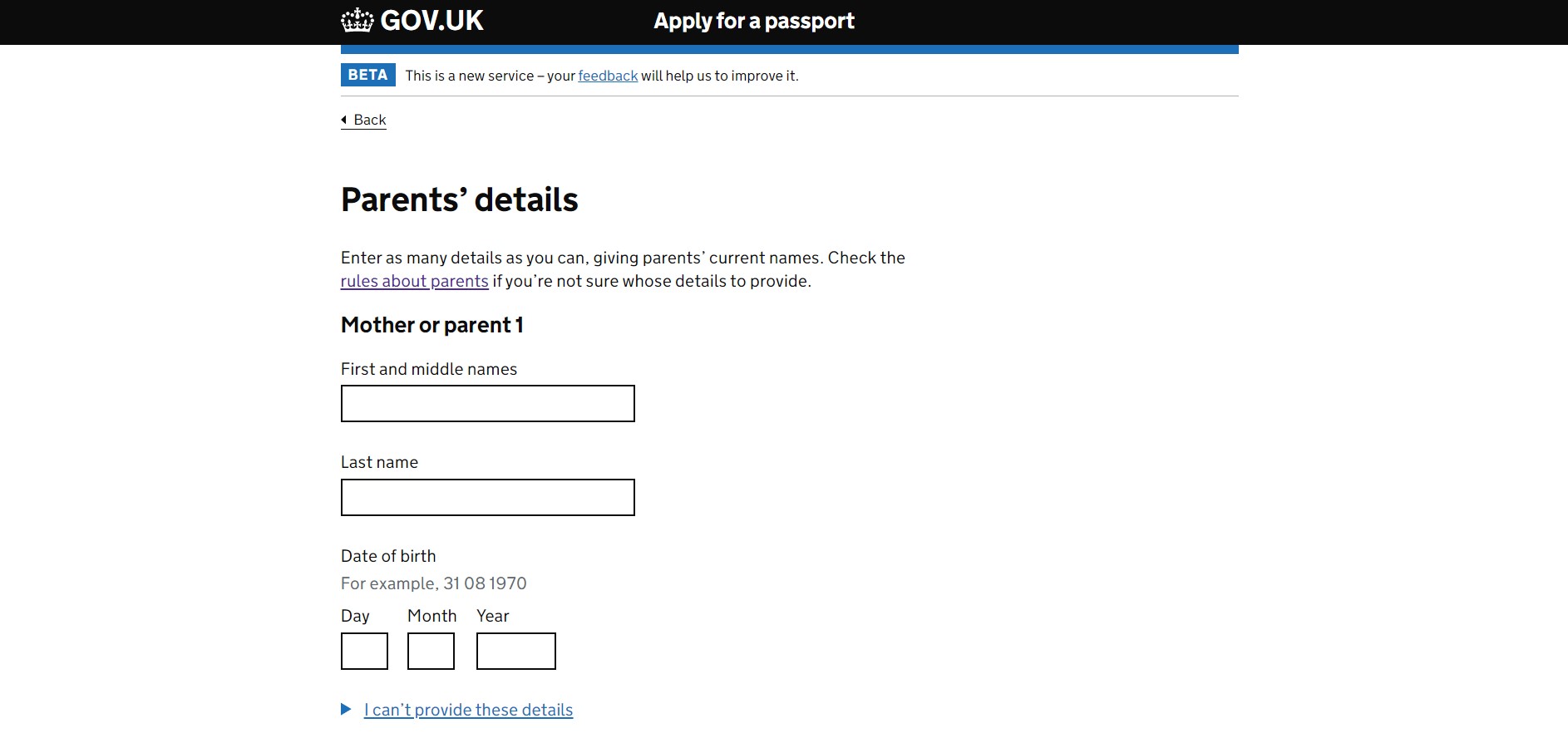Open the feedback link in the beta banner
Screen dimensions: 1568x738
608,76
